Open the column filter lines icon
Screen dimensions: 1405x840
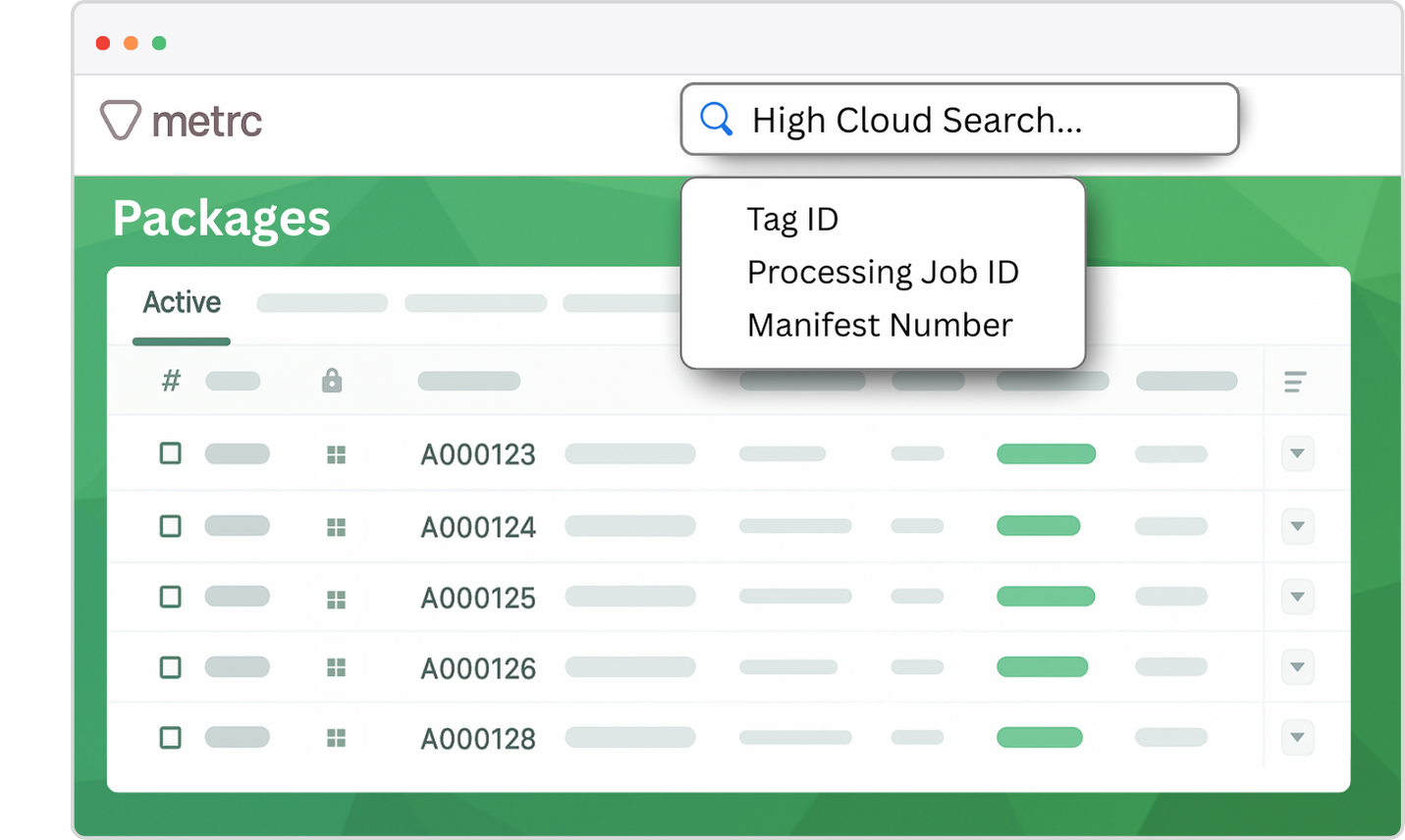point(1295,382)
